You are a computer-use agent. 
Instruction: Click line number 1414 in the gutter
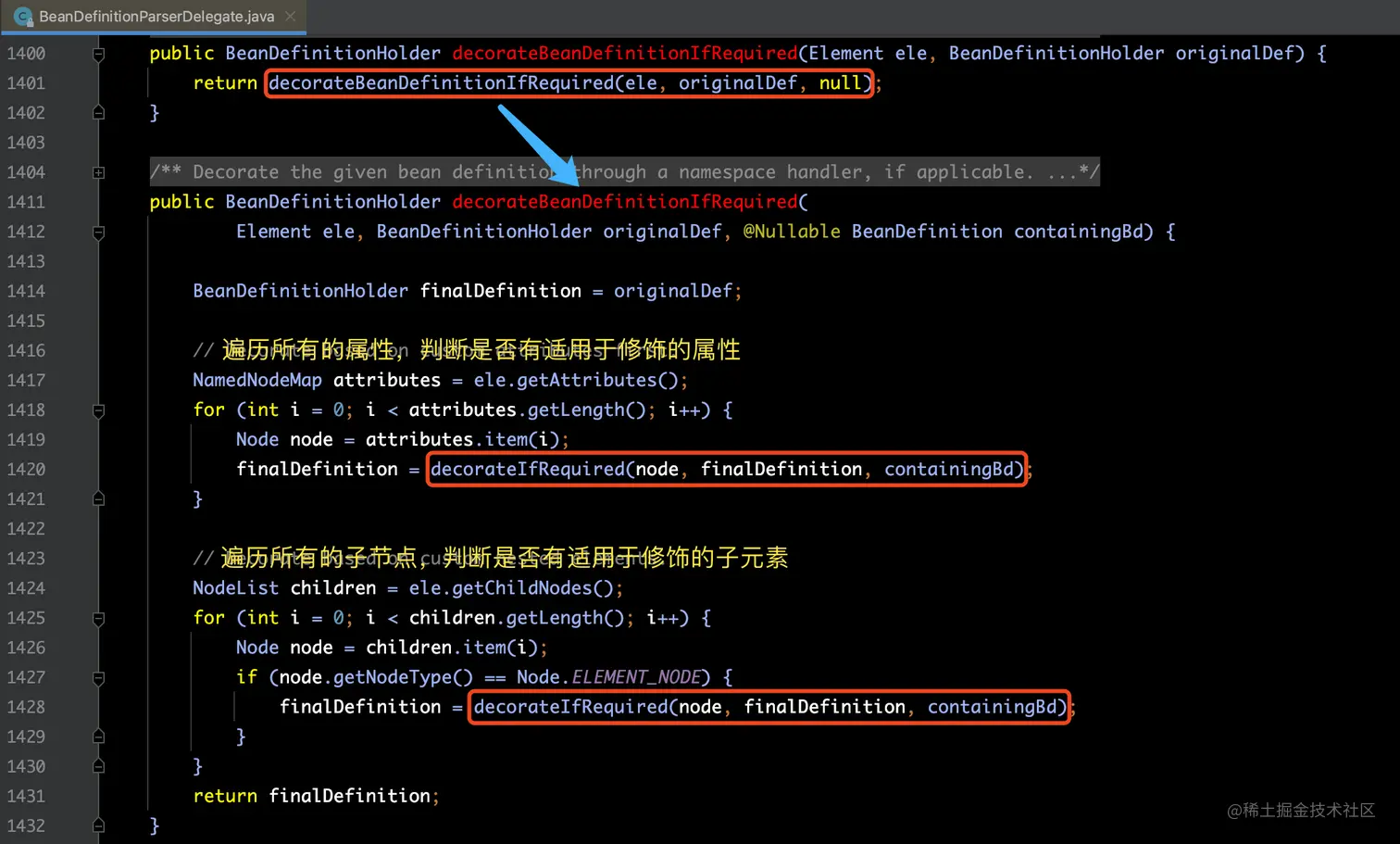tap(26, 291)
